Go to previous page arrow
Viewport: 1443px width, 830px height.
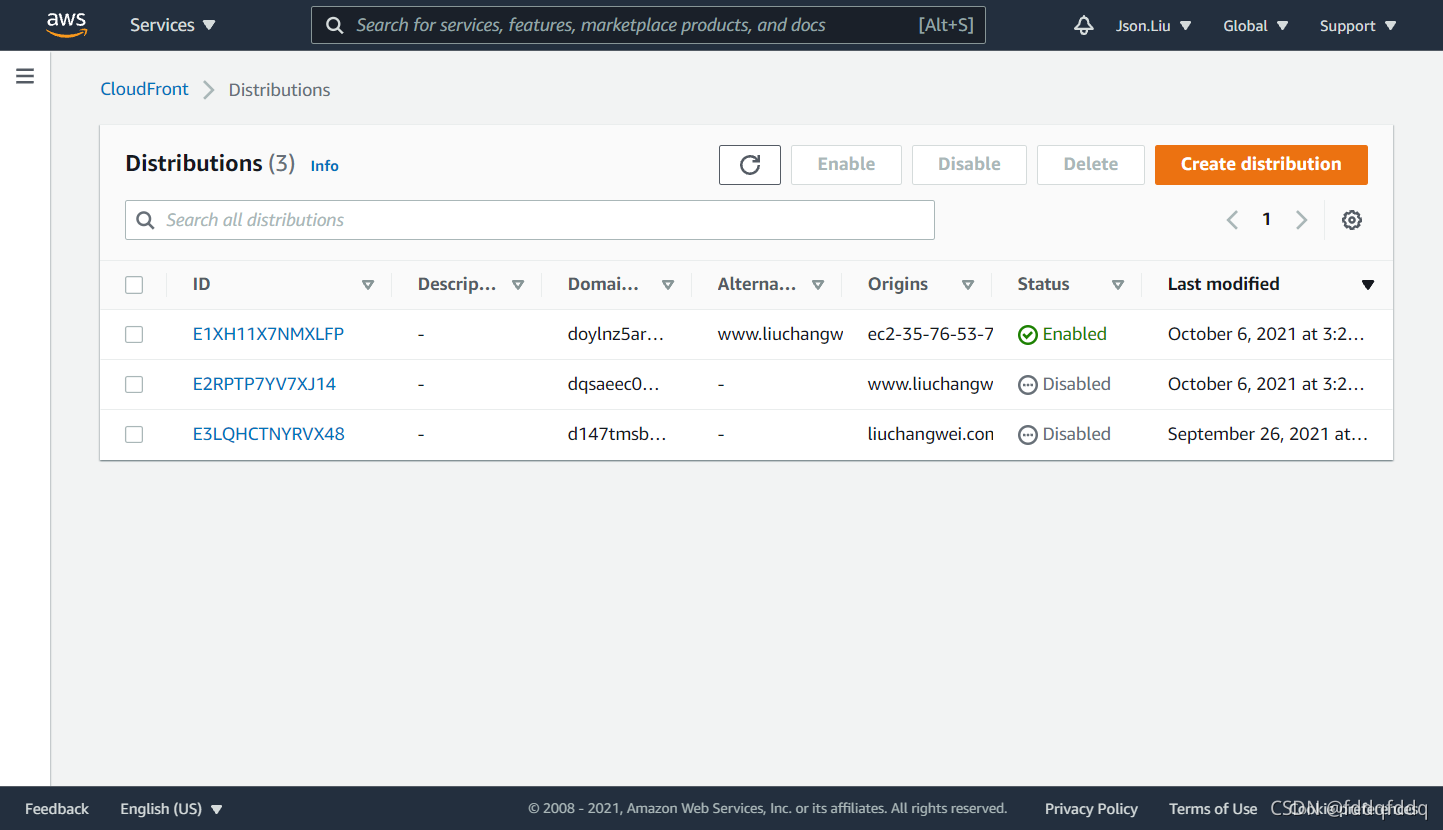click(x=1232, y=220)
